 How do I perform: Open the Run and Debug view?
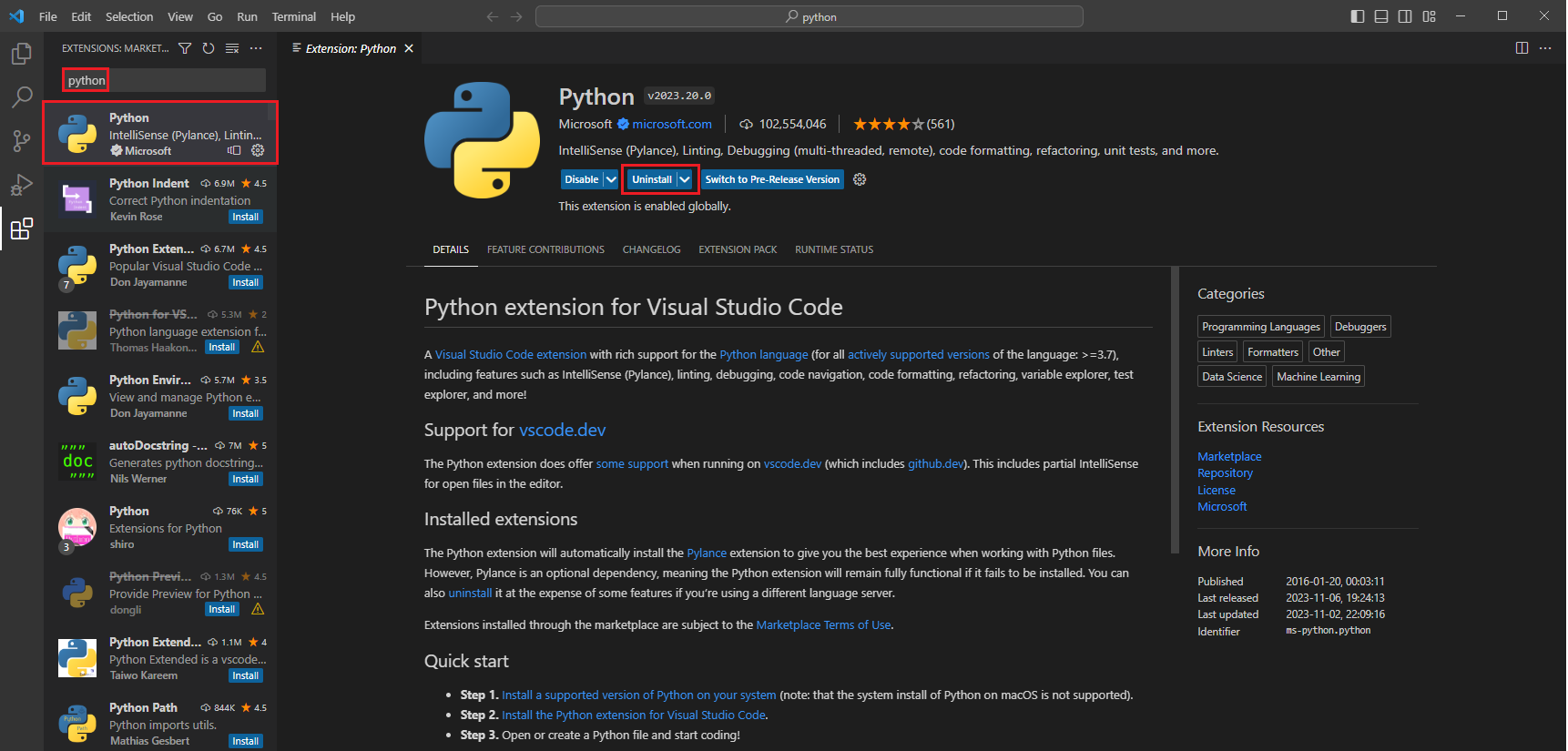point(22,185)
